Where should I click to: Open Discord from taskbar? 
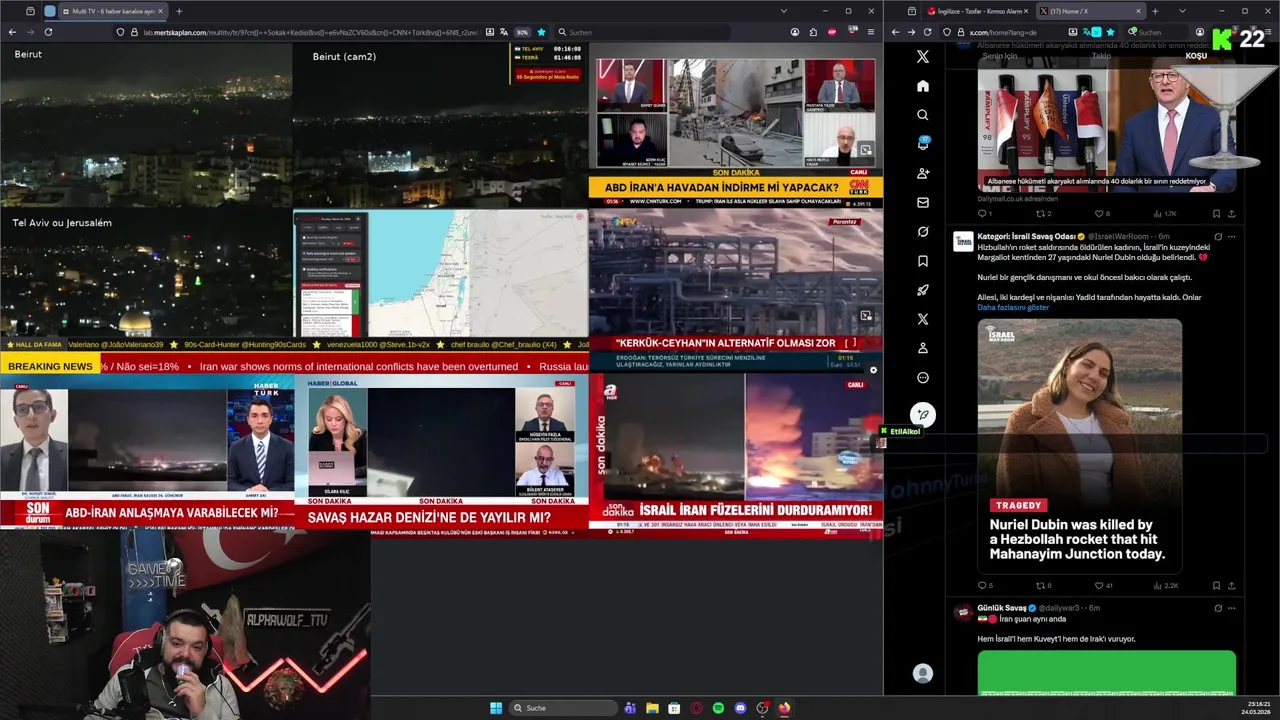pyautogui.click(x=740, y=708)
